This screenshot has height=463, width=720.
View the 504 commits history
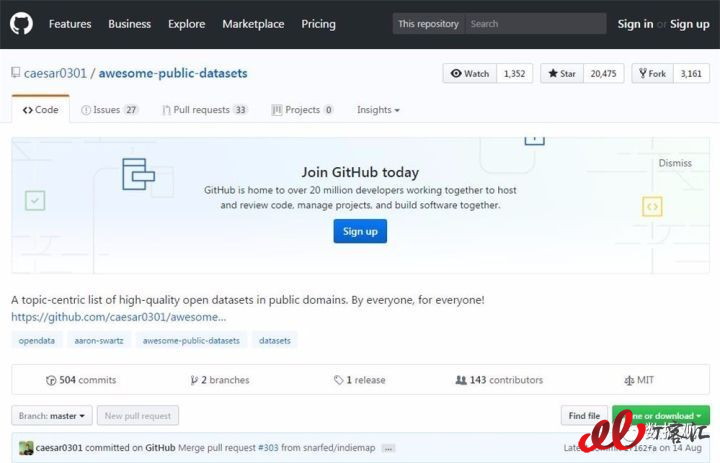[81, 380]
